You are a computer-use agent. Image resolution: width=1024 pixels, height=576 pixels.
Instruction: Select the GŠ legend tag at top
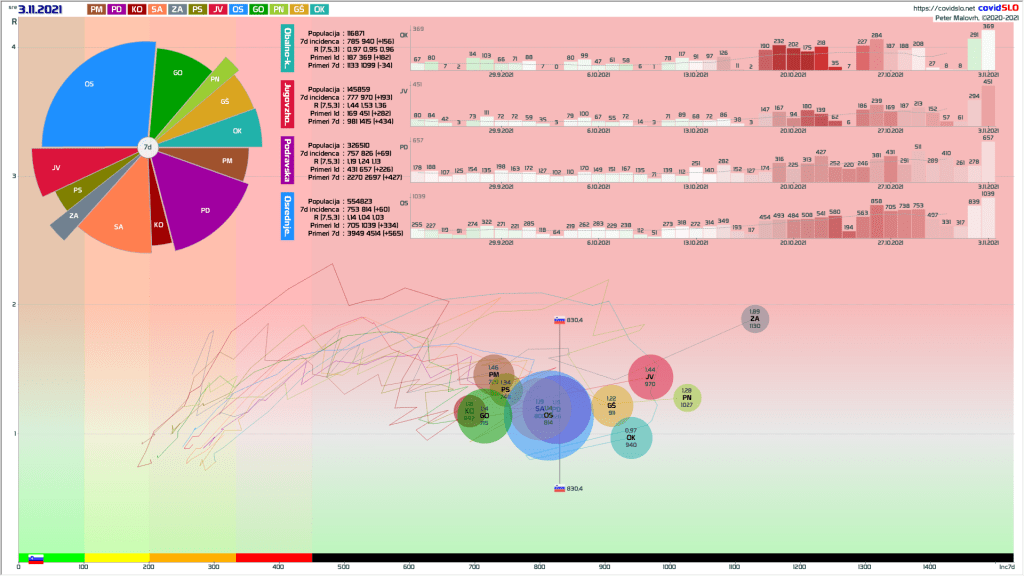tap(299, 9)
